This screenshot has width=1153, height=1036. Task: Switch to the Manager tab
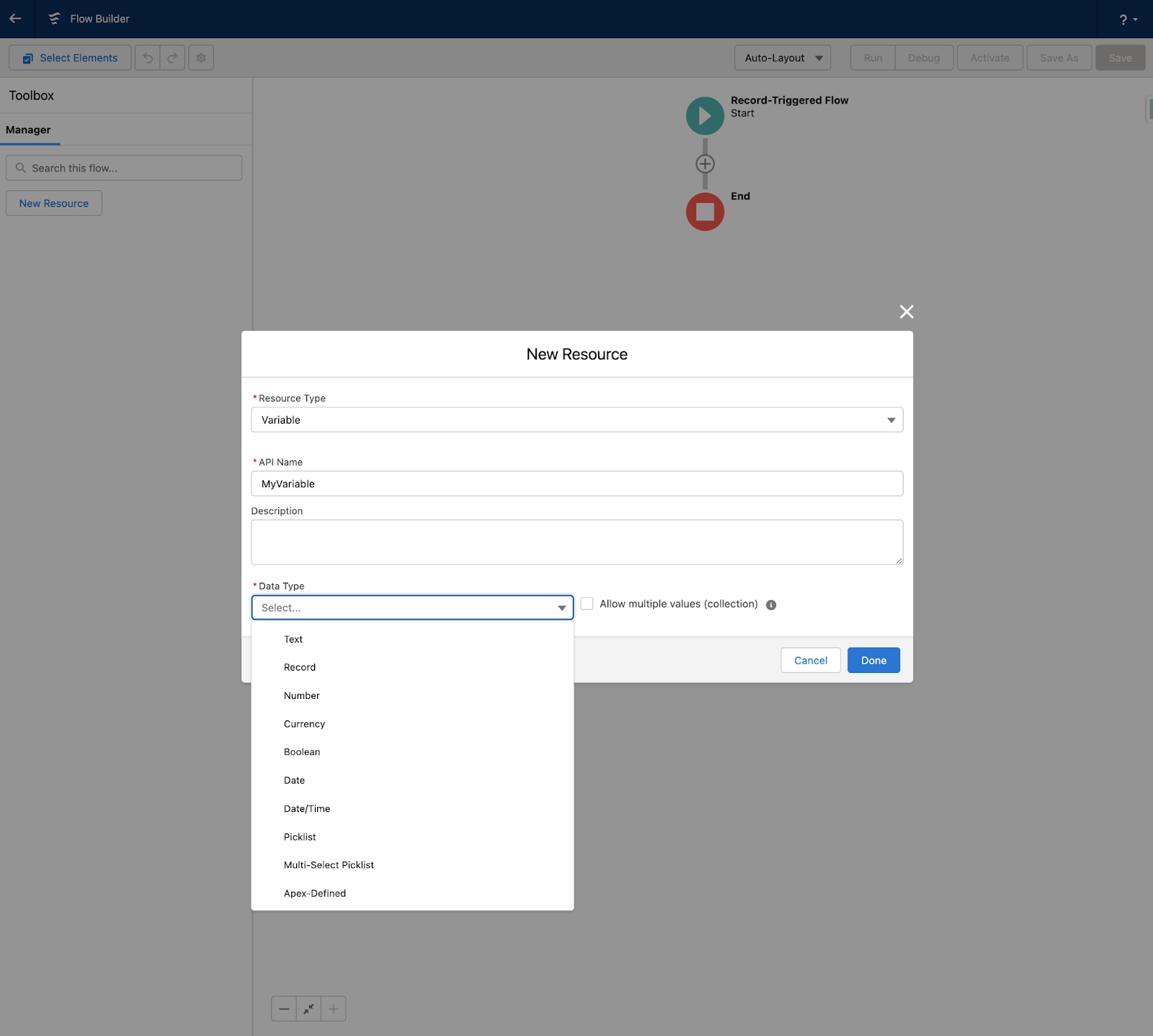29,130
